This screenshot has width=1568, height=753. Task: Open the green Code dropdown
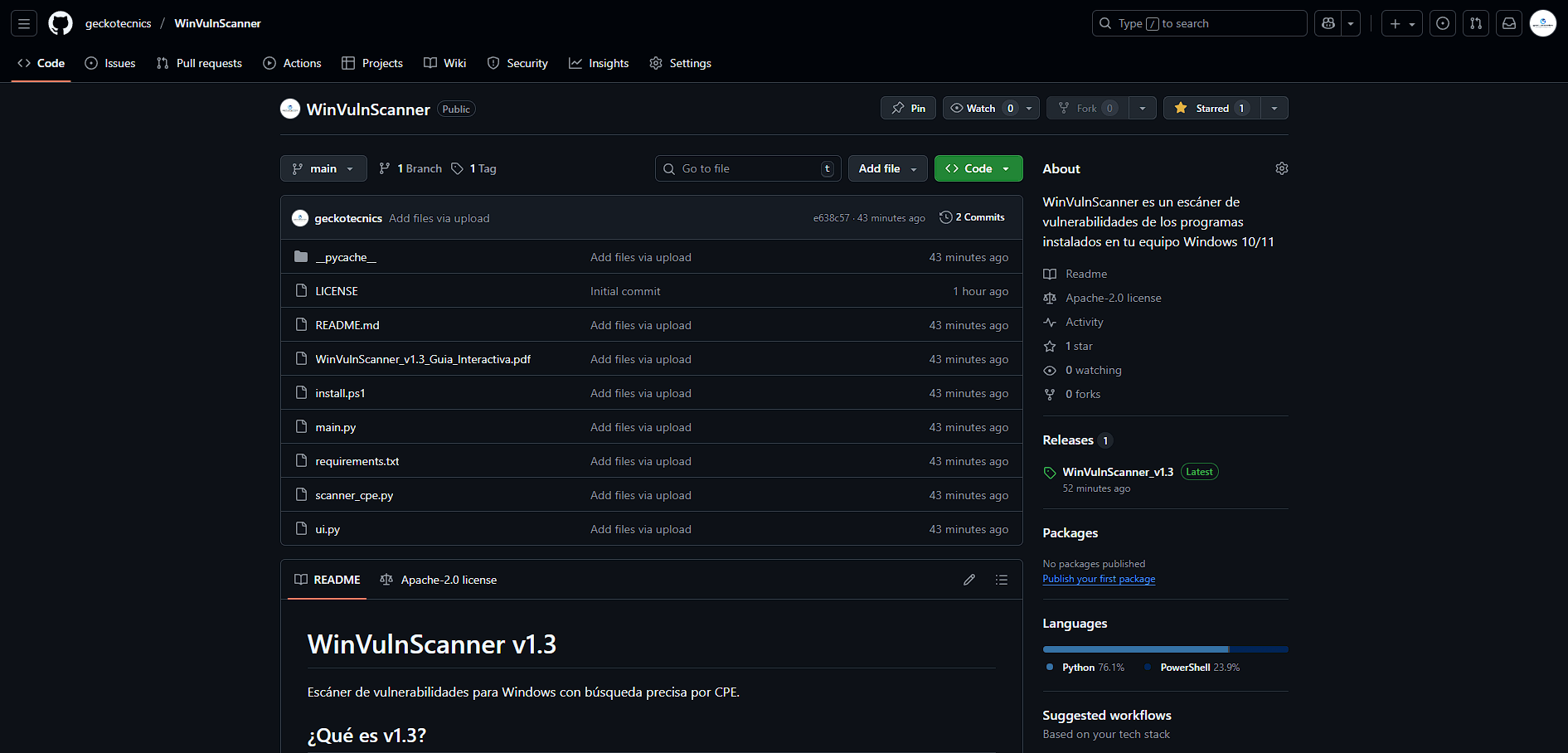978,168
